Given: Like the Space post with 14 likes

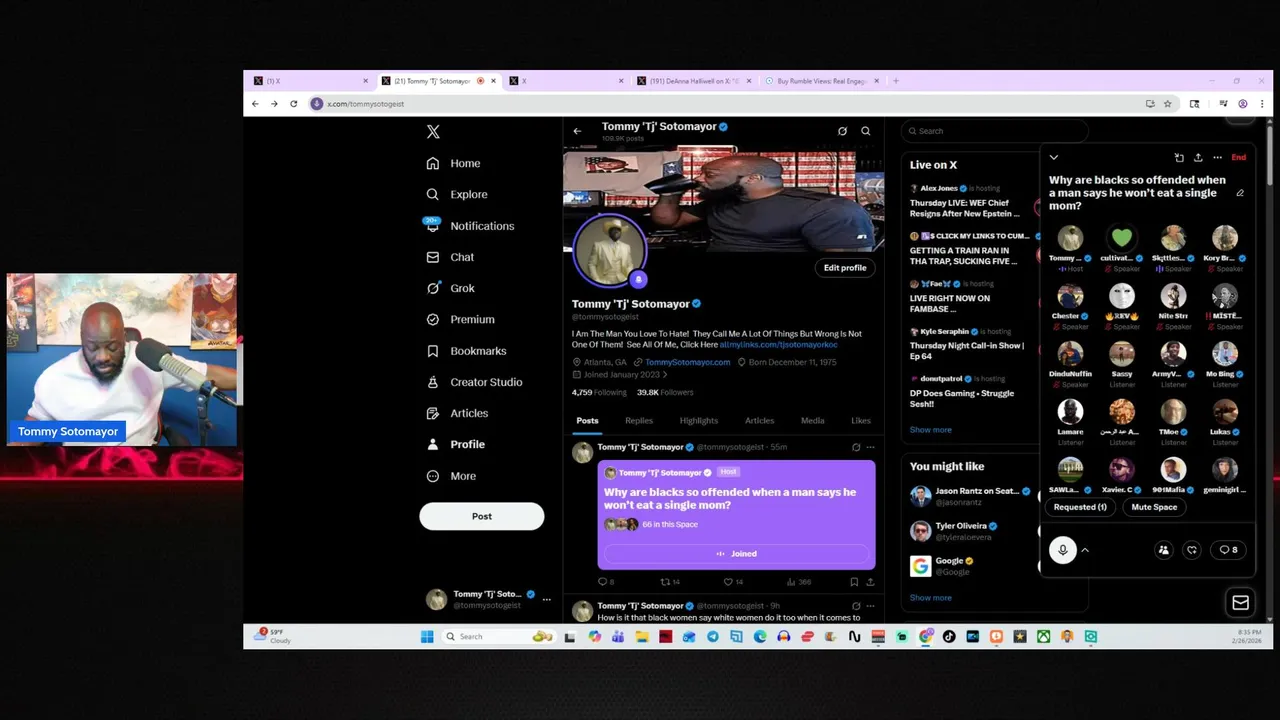Looking at the screenshot, I should pyautogui.click(x=733, y=581).
